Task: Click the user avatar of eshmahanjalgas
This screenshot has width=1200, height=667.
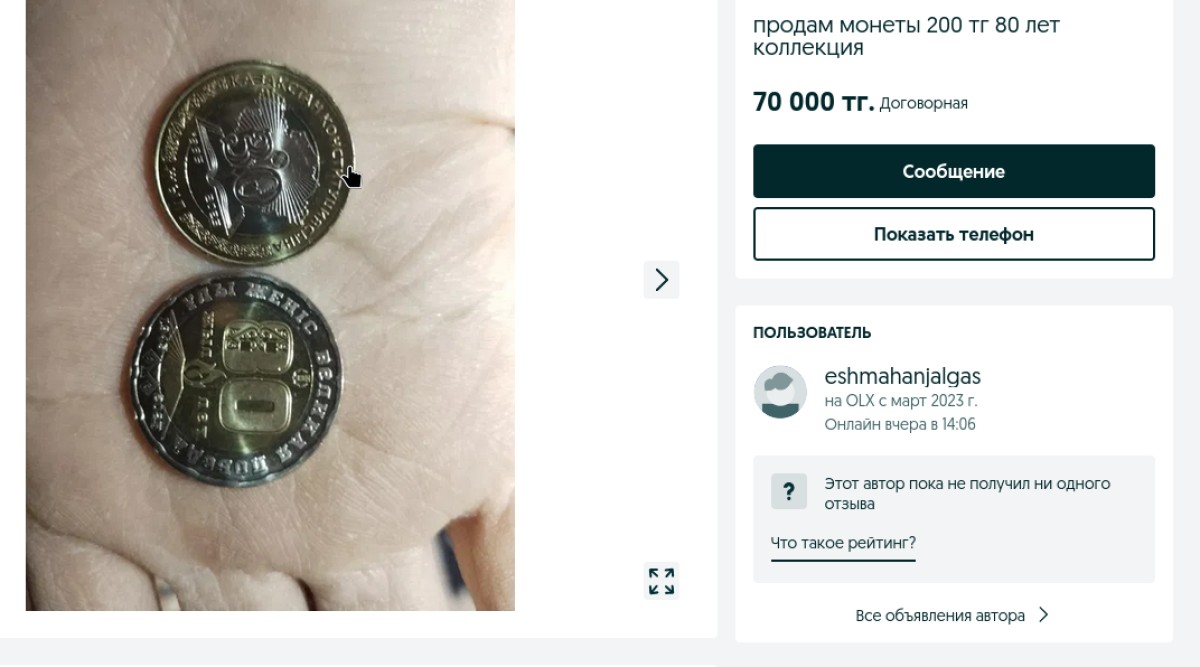Action: point(780,392)
